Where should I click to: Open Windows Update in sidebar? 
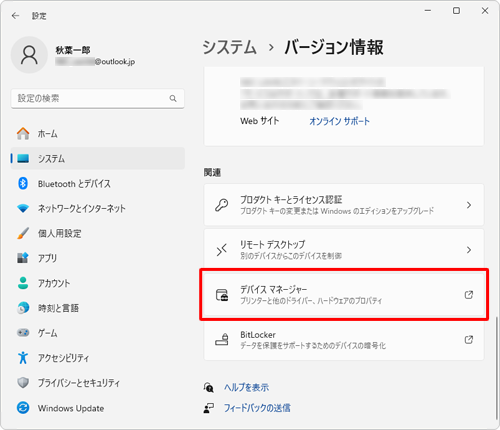coord(98,408)
